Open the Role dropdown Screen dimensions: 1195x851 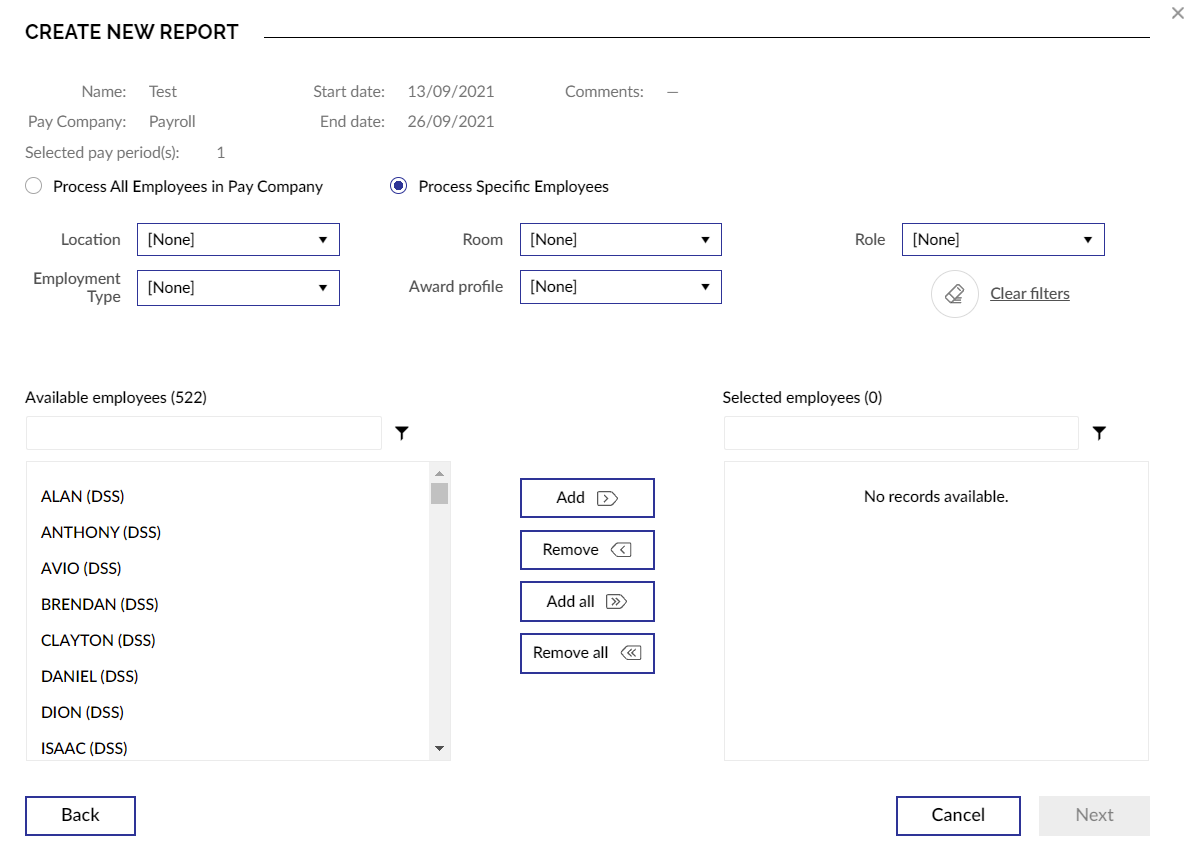pyautogui.click(x=1003, y=239)
